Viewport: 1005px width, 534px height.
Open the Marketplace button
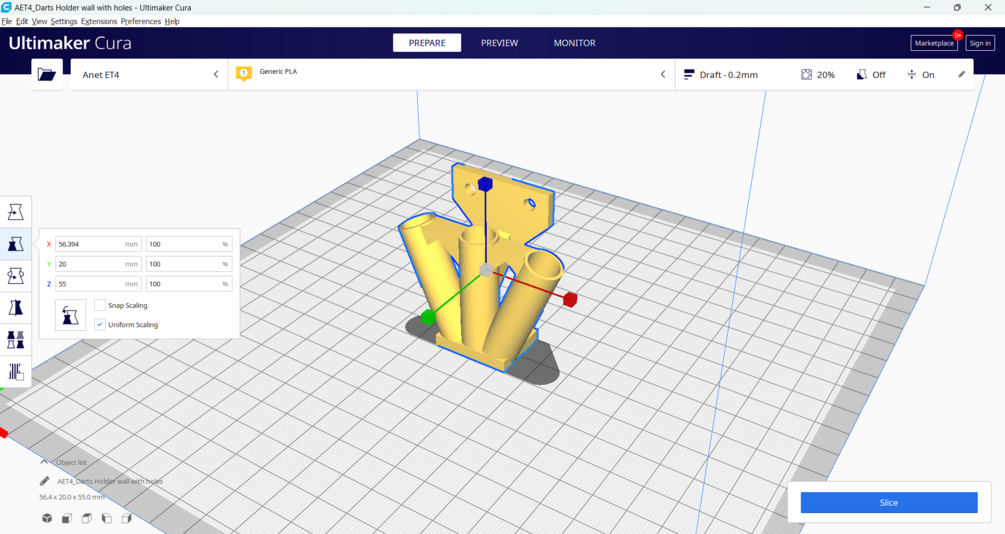[x=934, y=43]
